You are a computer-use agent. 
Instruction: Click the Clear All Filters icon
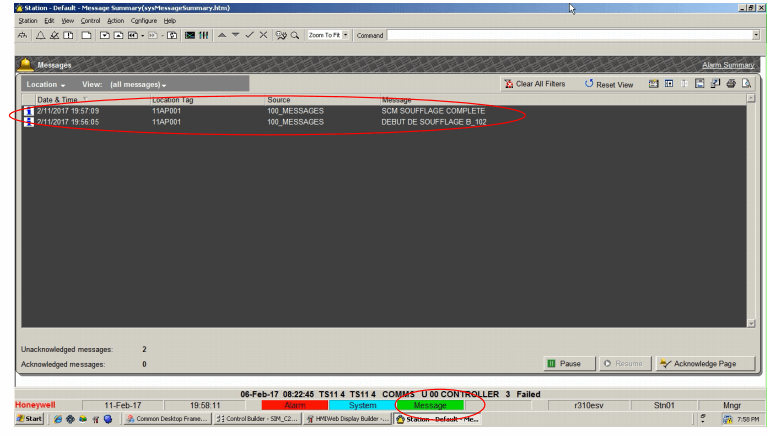coord(509,84)
